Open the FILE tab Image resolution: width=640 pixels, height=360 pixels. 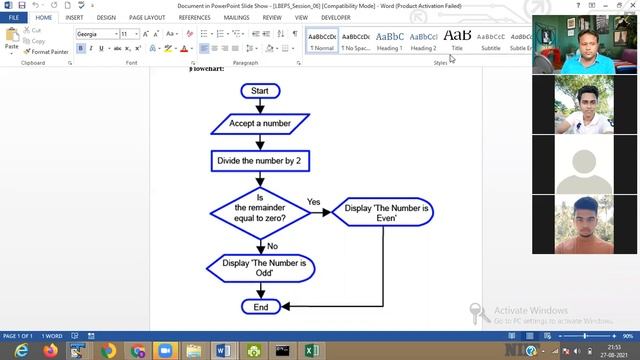[x=13, y=18]
